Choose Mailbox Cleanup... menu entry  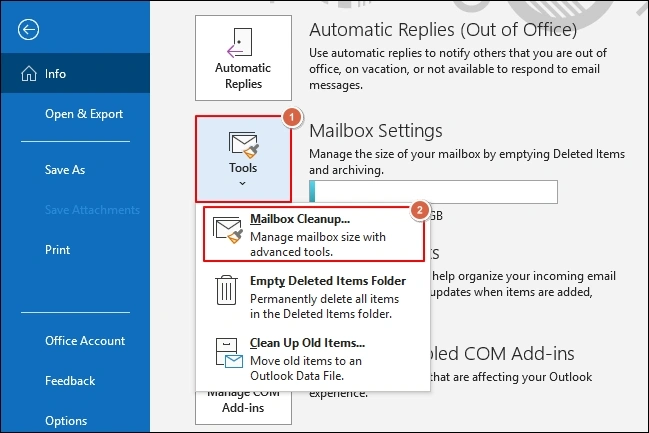point(314,234)
